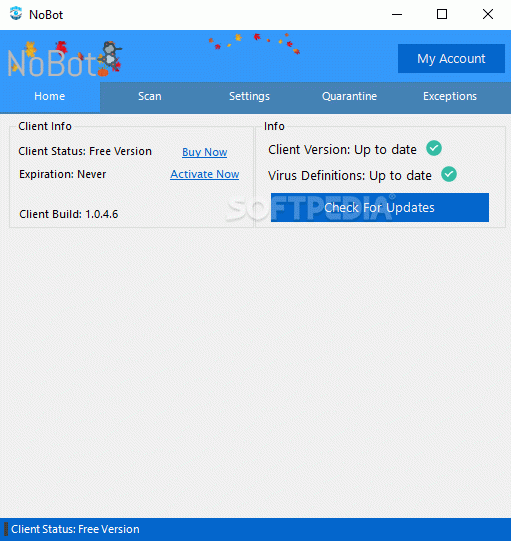Screen dimensions: 511x541
Task: Click the NoBot logo with autumn leaves
Action: tap(64, 59)
